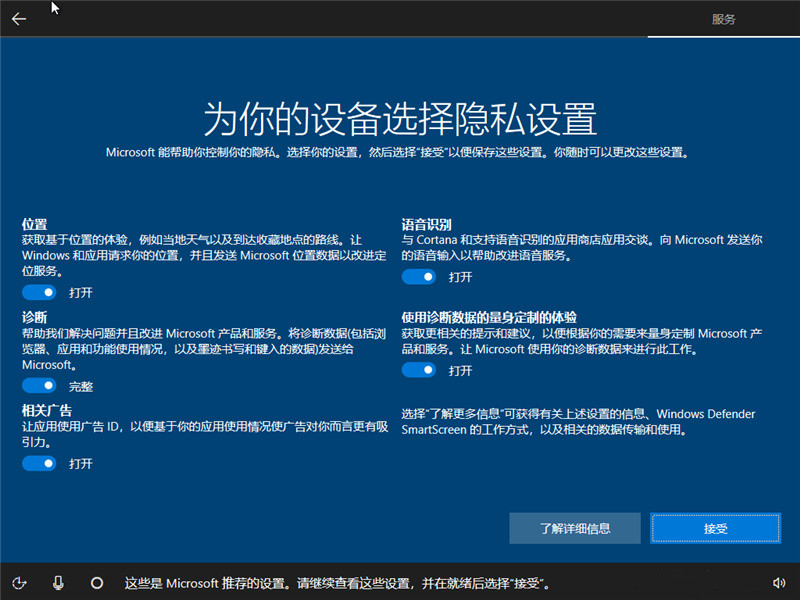Disable the 位置 location toggle
Screen dimensions: 800x600
coord(38,291)
